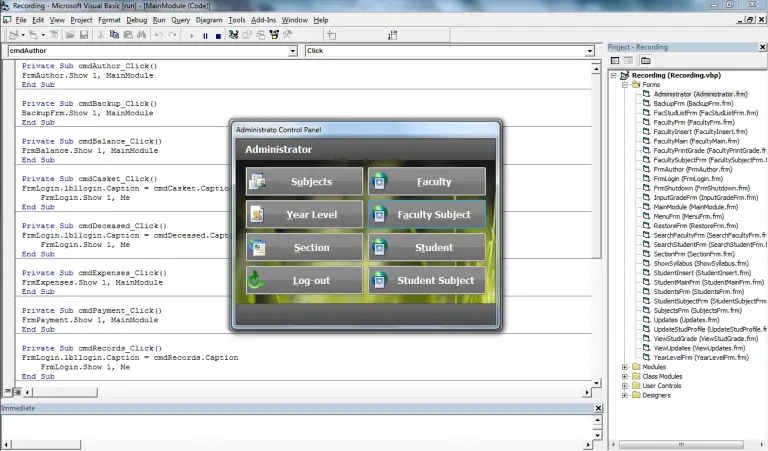Click the End (stop) toolbar icon
Viewport: 768px width, 451px height.
tap(218, 35)
